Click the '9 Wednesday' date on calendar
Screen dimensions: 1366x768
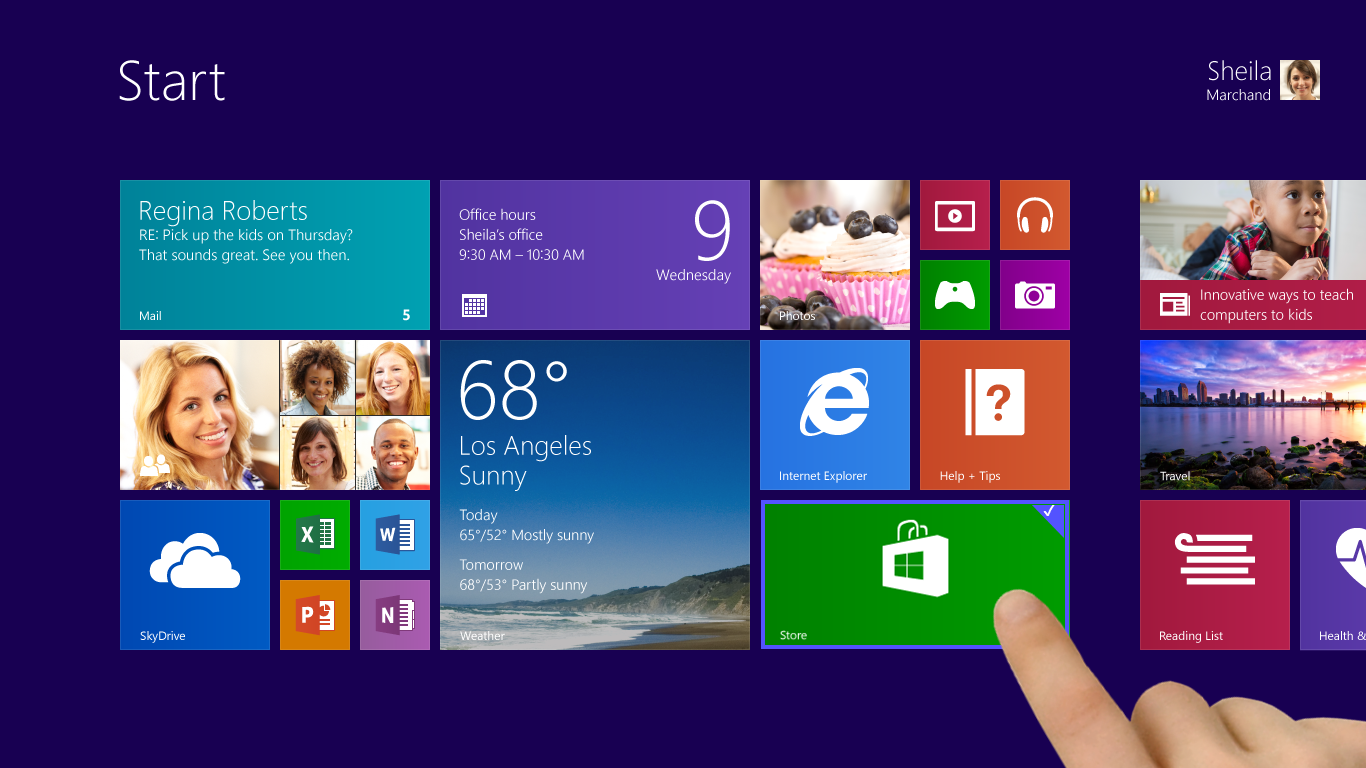click(694, 242)
